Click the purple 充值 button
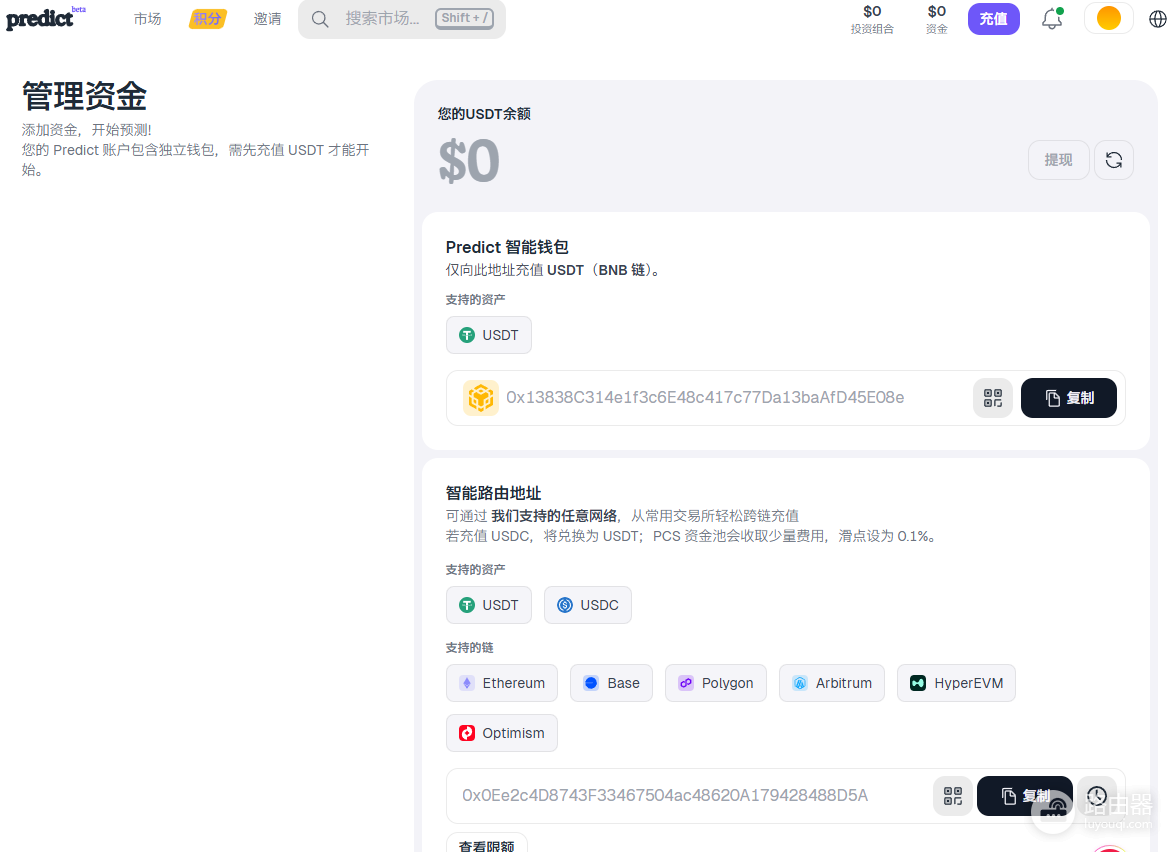The height and width of the screenshot is (852, 1171). pyautogui.click(x=993, y=19)
